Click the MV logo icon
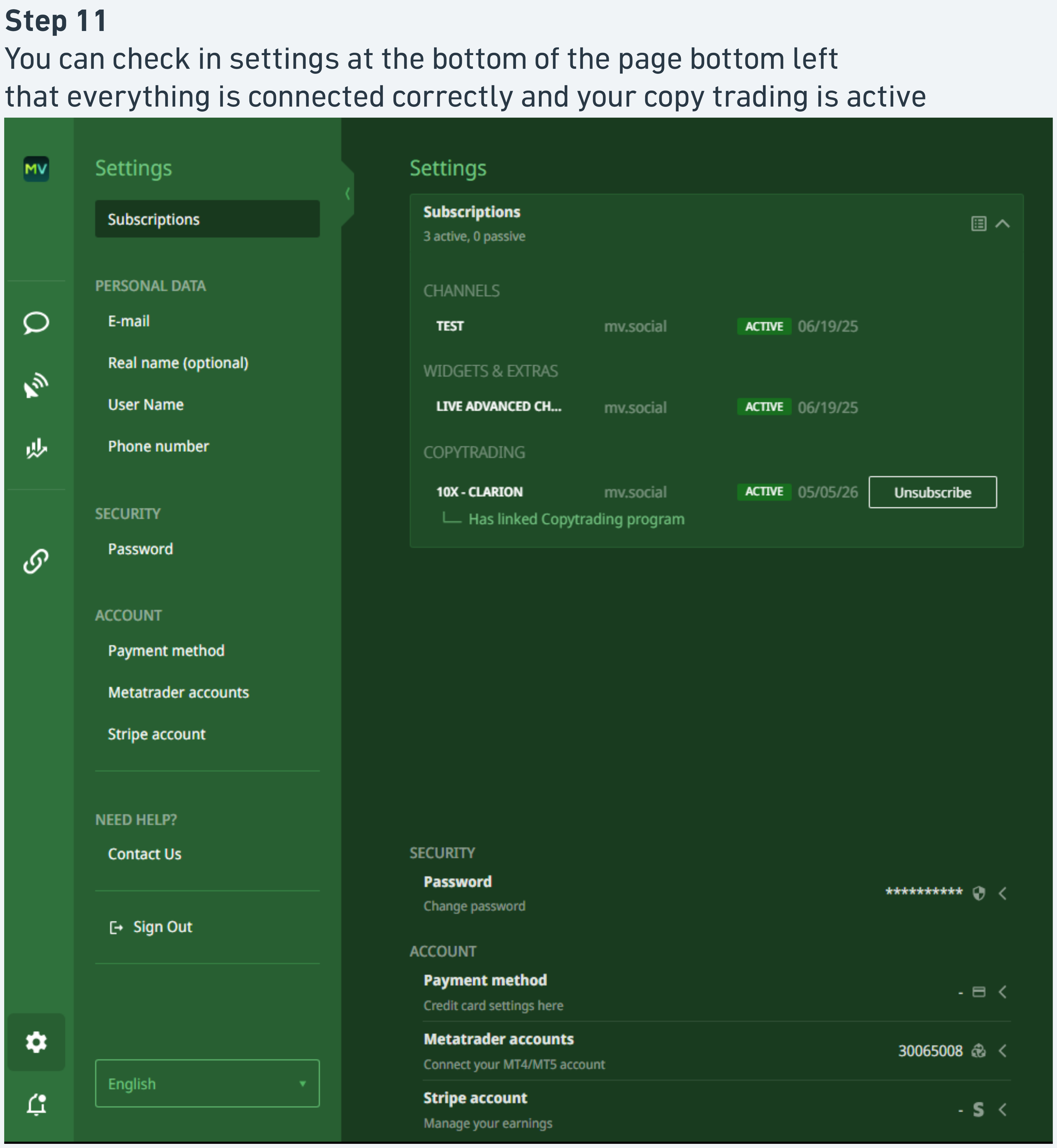This screenshot has width=1057, height=1148. (36, 169)
